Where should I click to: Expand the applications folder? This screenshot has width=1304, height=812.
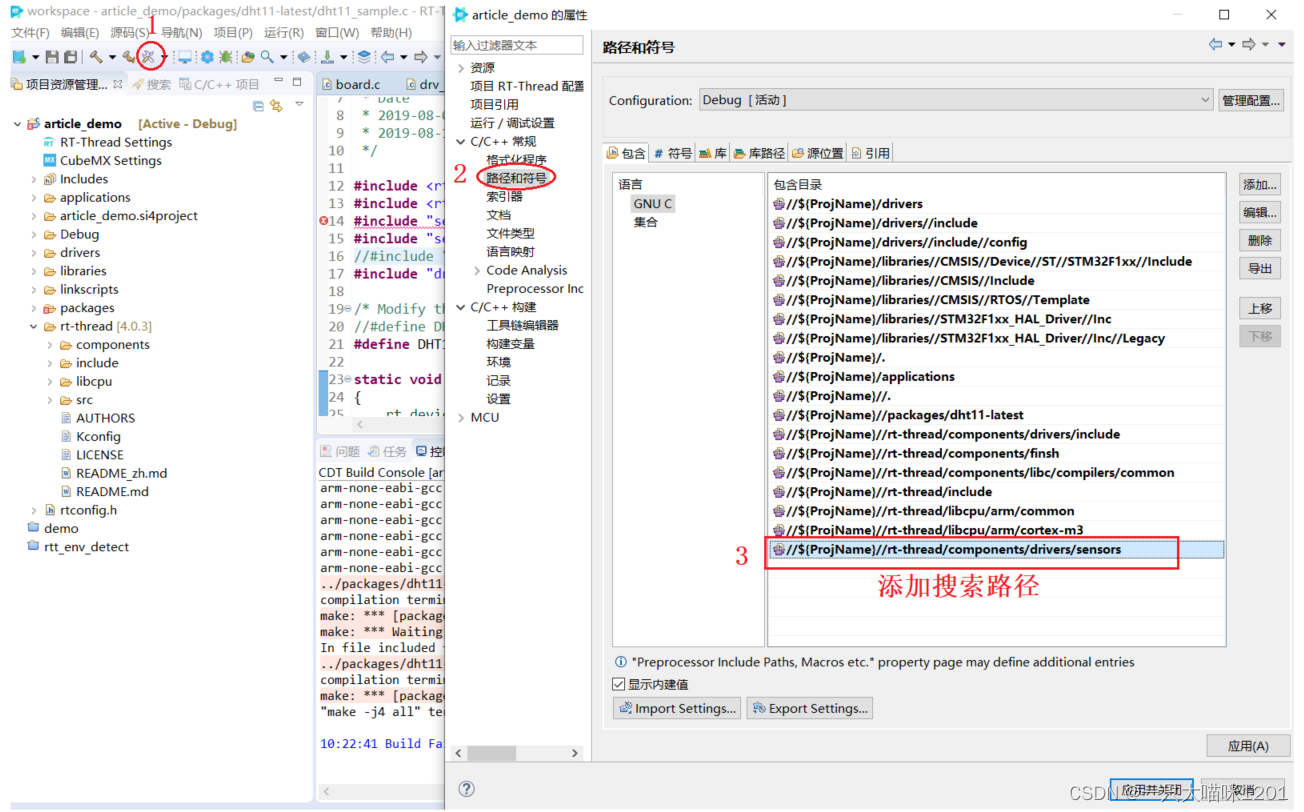pos(35,197)
